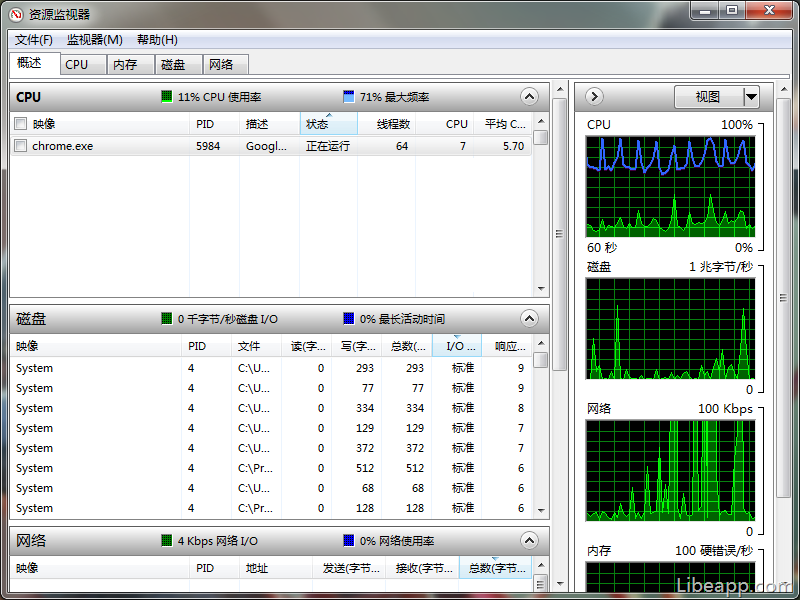The image size is (800, 600).
Task: Click the graph pane scrollbar thumb
Action: tap(783, 297)
